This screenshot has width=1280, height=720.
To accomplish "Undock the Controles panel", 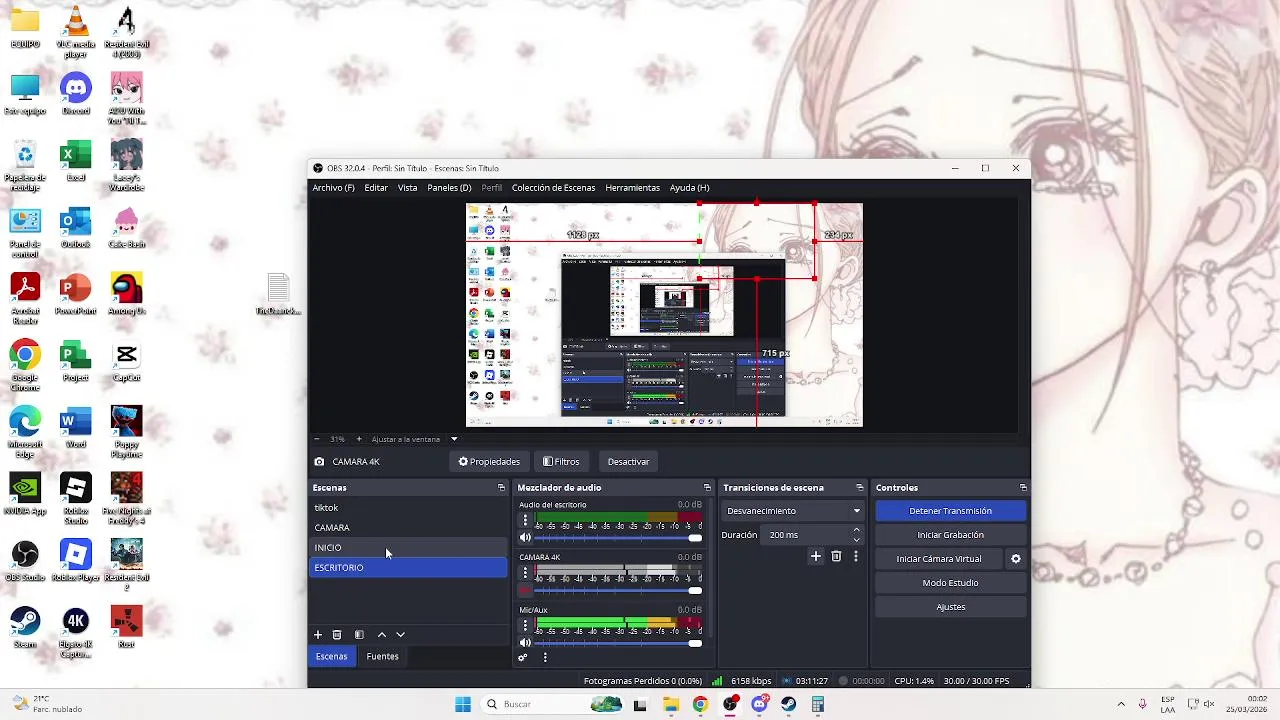I will pyautogui.click(x=1023, y=488).
